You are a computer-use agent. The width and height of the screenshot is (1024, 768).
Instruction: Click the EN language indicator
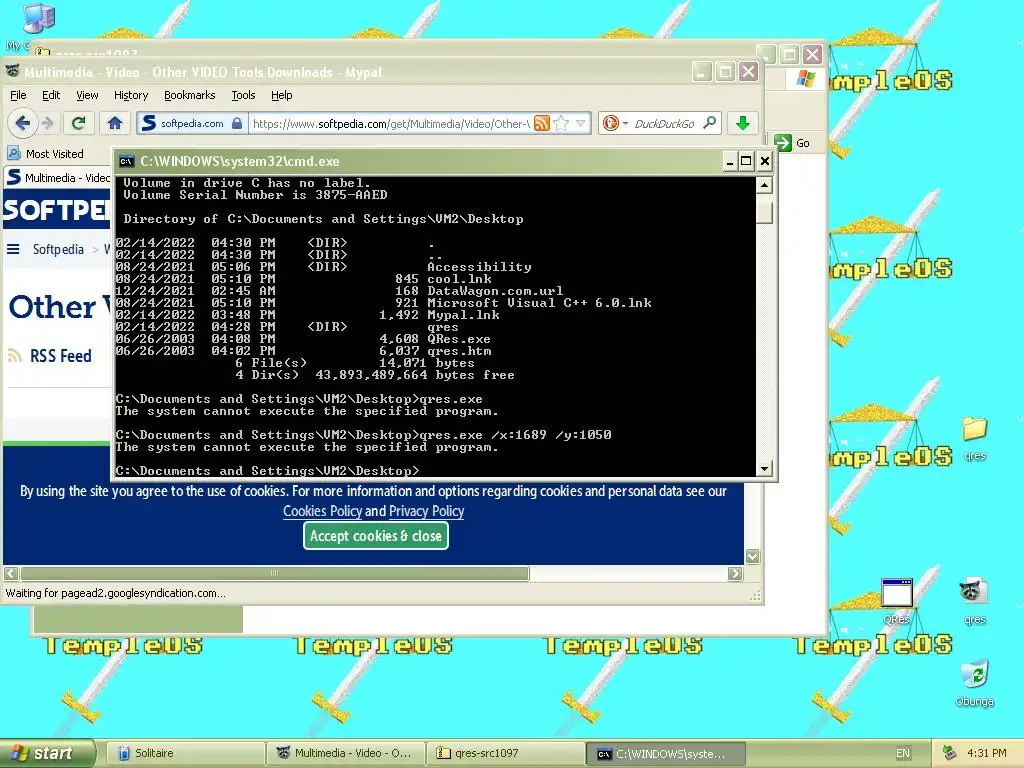[903, 753]
